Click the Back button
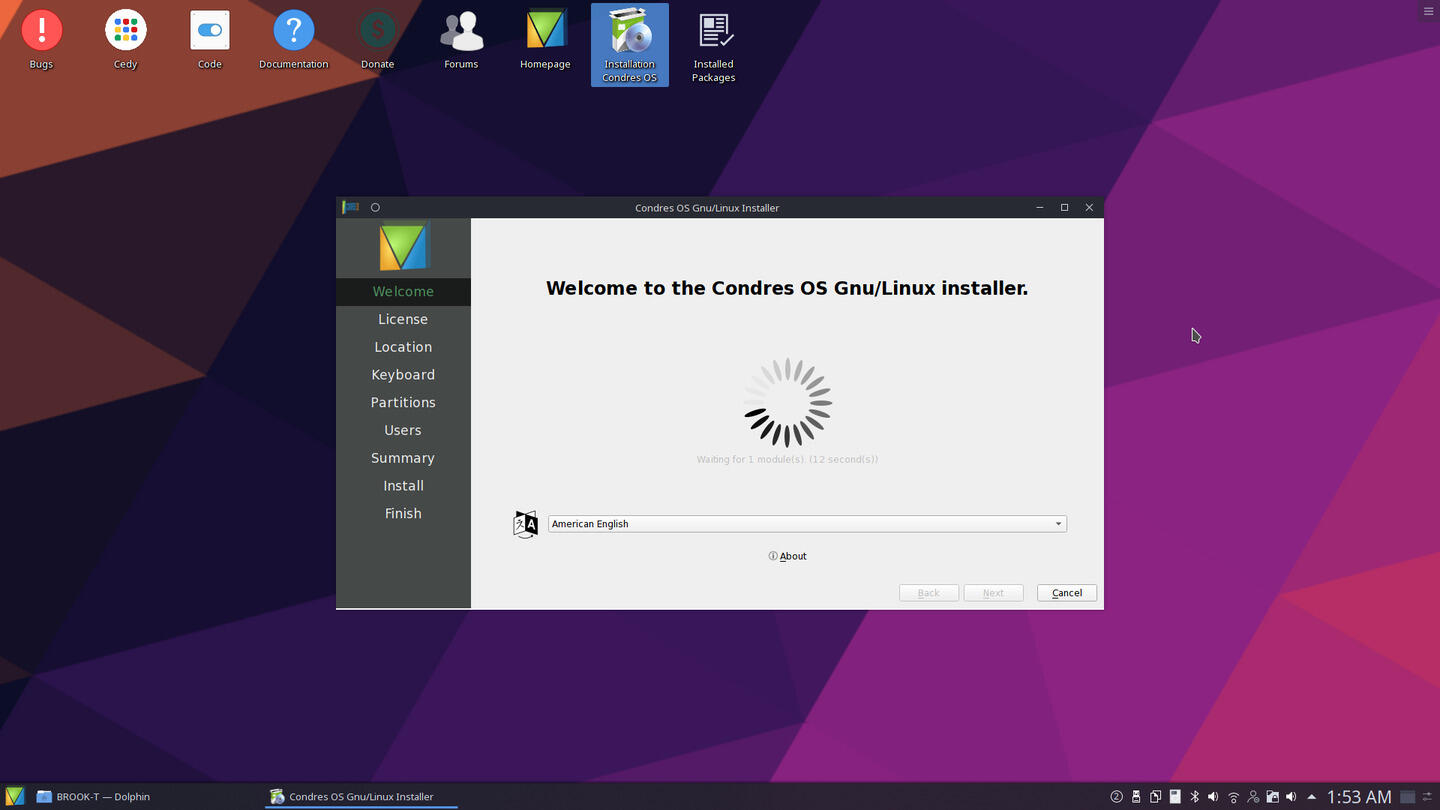This screenshot has height=810, width=1440. (x=929, y=593)
